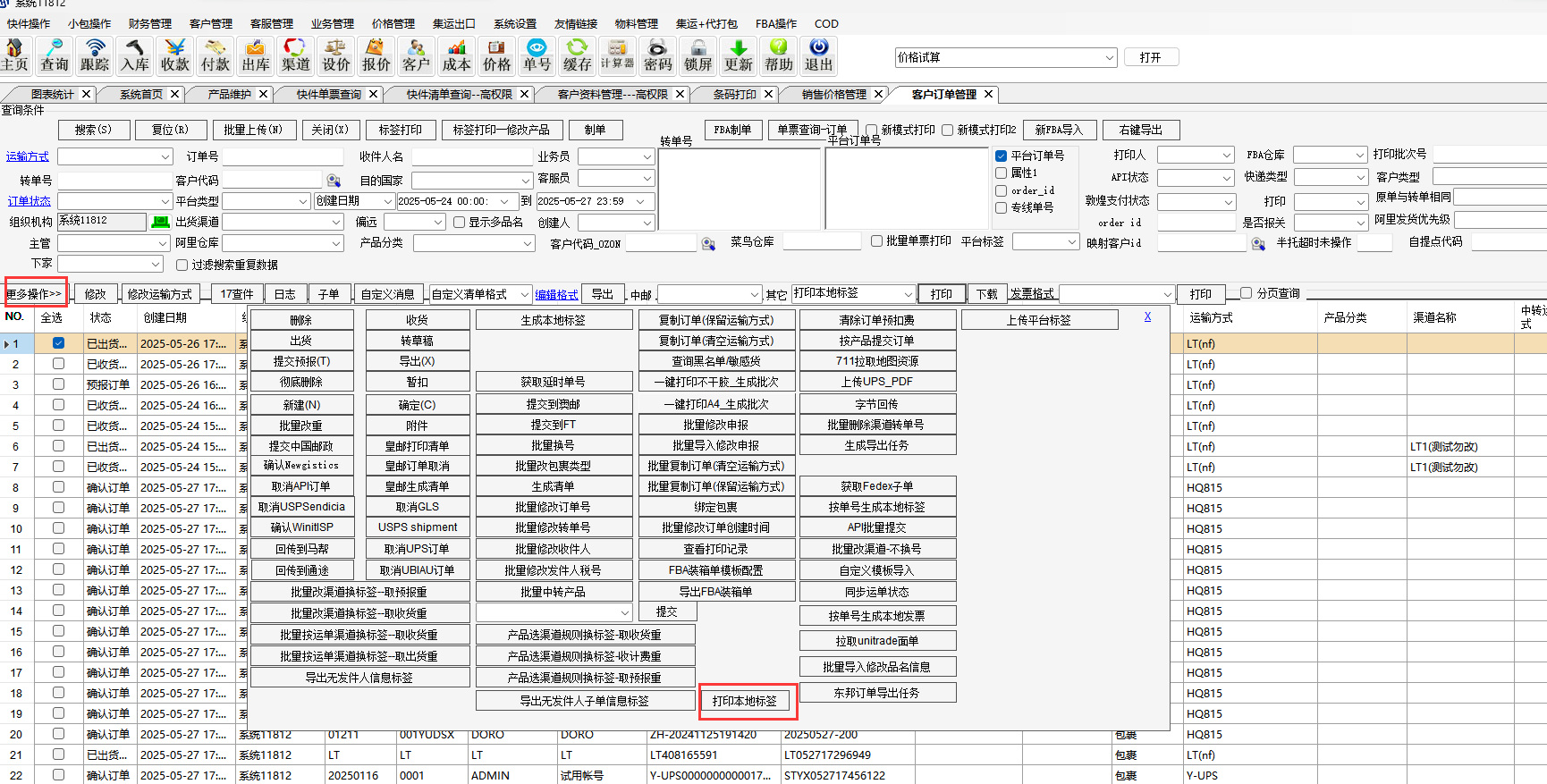This screenshot has width=1547, height=784.
Task: Click the 打印本地标签 button in popup
Action: pos(745,701)
